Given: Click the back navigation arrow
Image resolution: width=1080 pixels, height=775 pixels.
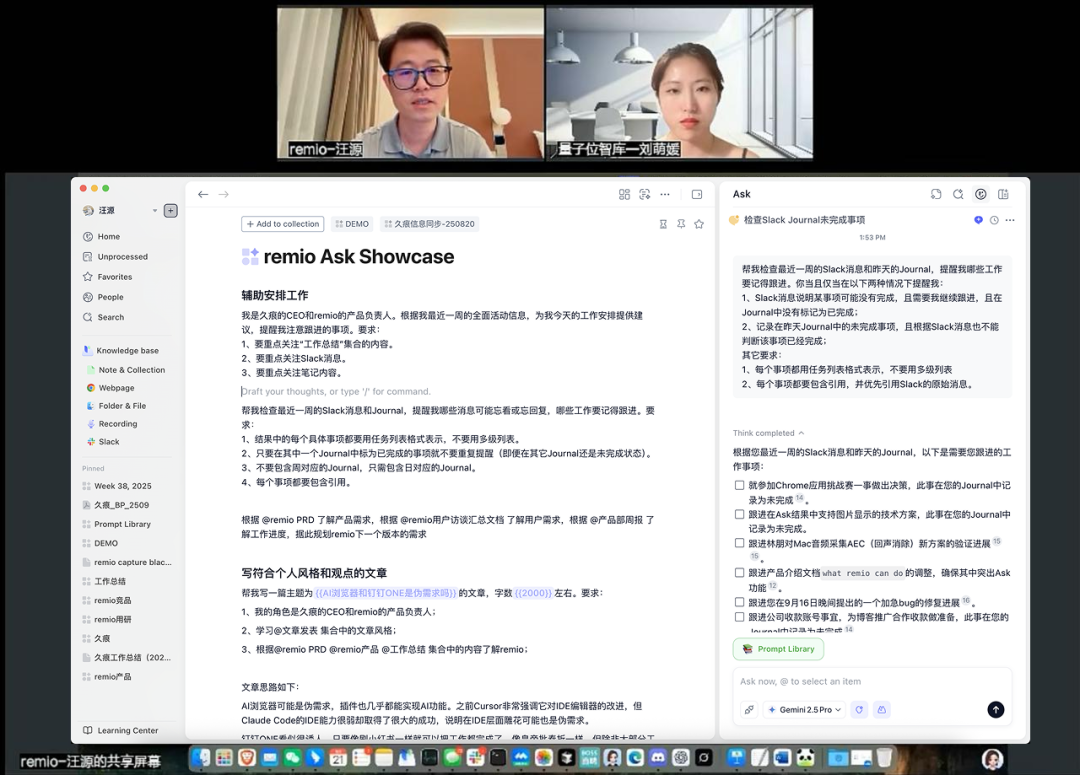Looking at the screenshot, I should click(203, 194).
